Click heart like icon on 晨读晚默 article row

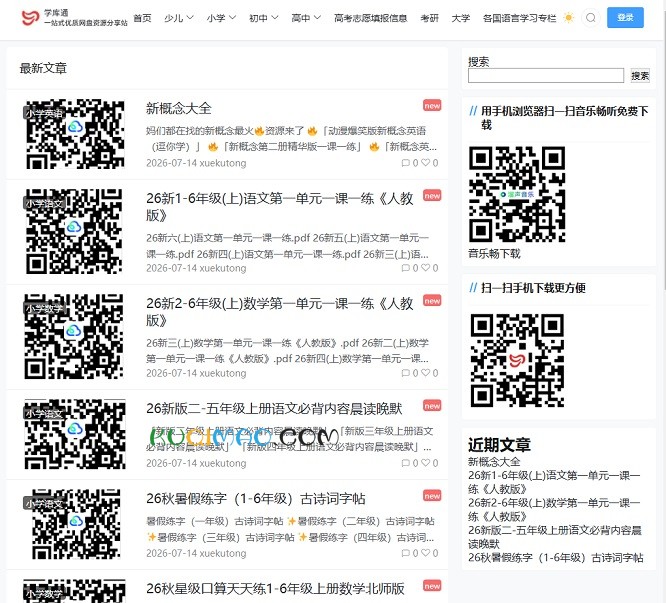[426, 463]
